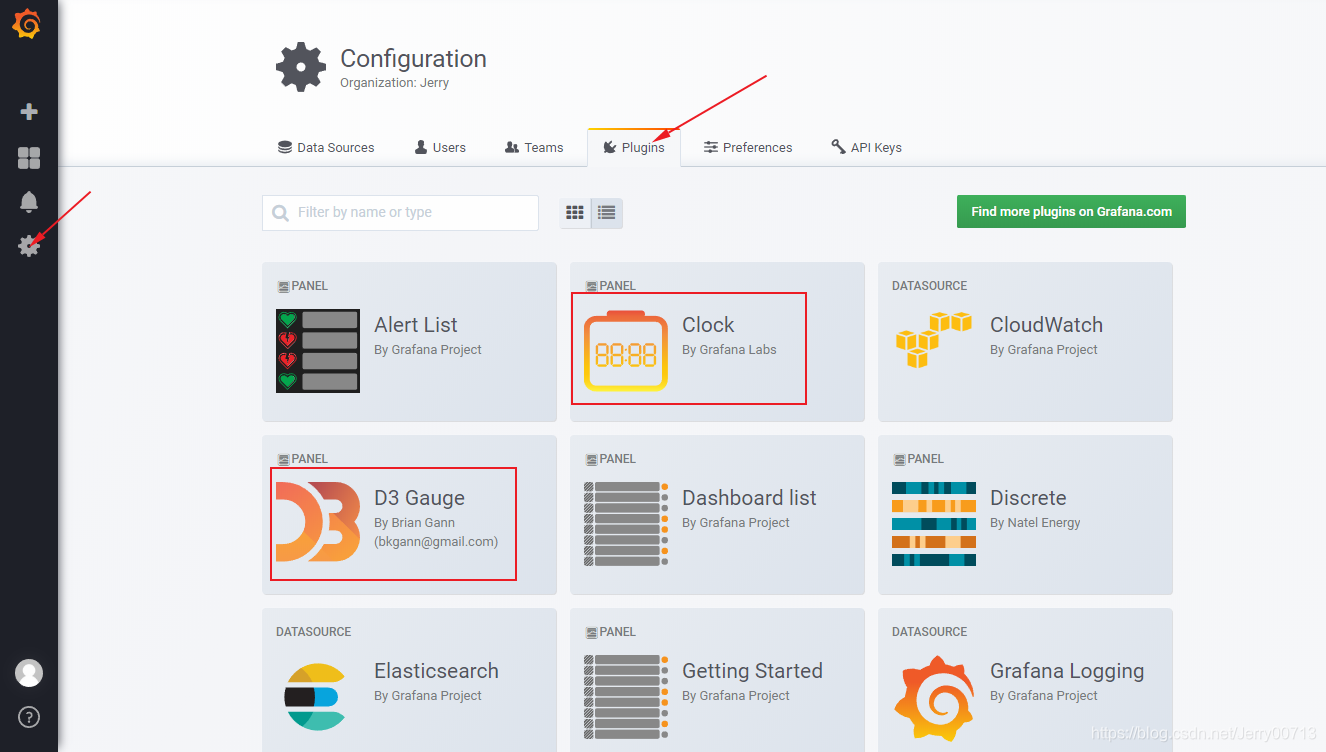This screenshot has width=1326, height=752.
Task: Open the Discrete plugin title
Action: 1028,498
